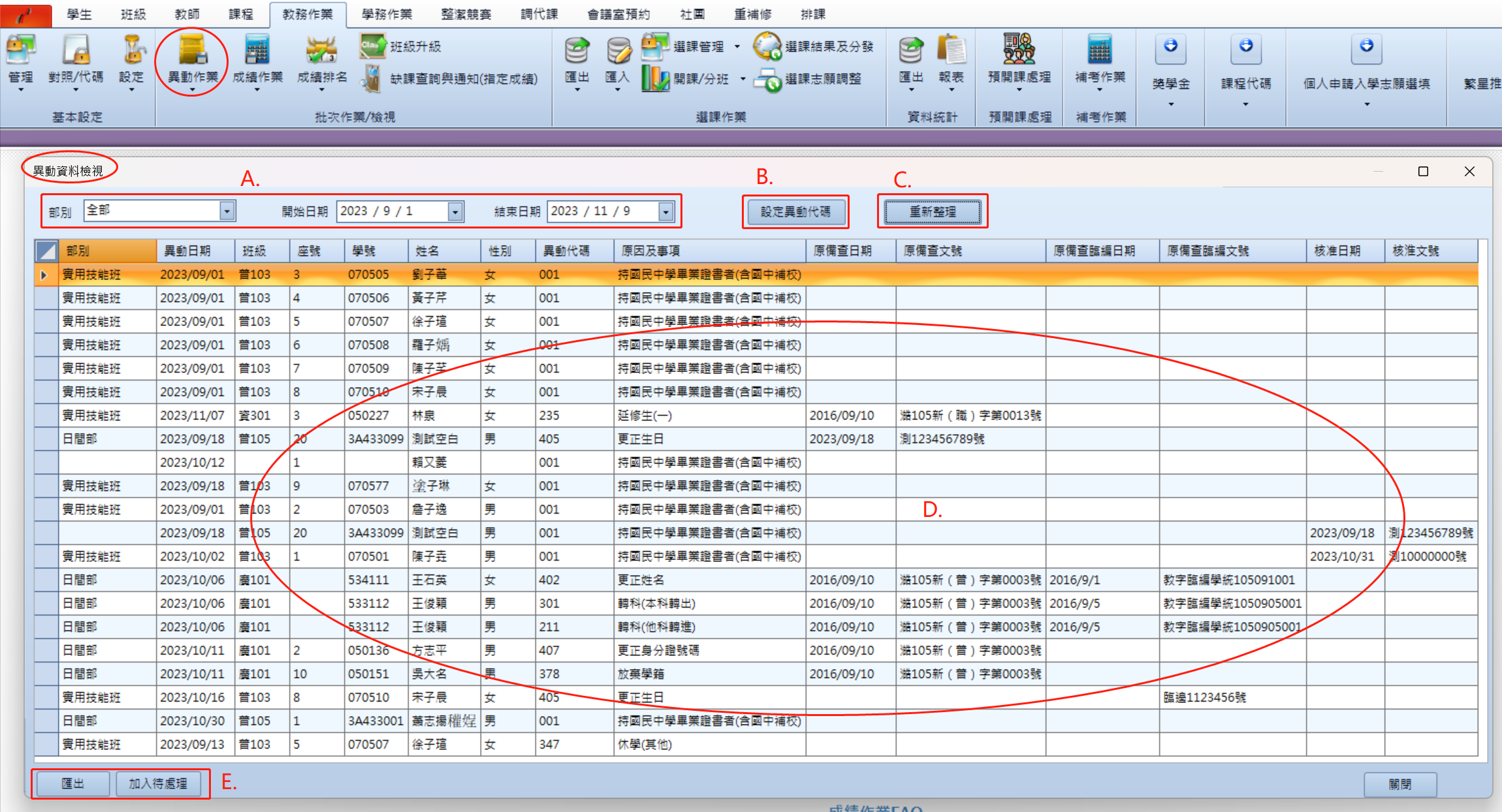Expand the 報表 dropdown arrow

pos(951,90)
